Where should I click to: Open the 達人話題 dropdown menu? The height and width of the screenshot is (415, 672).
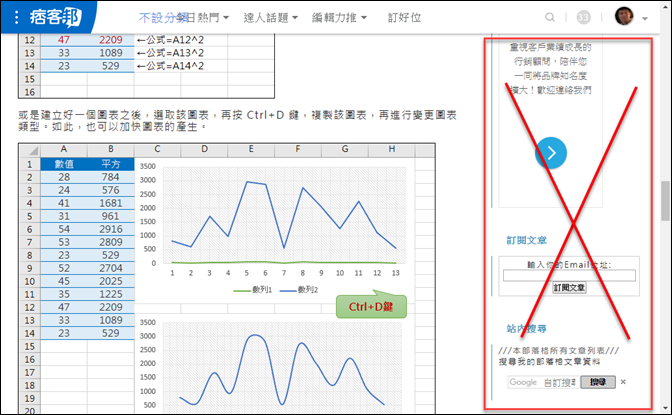coord(270,18)
